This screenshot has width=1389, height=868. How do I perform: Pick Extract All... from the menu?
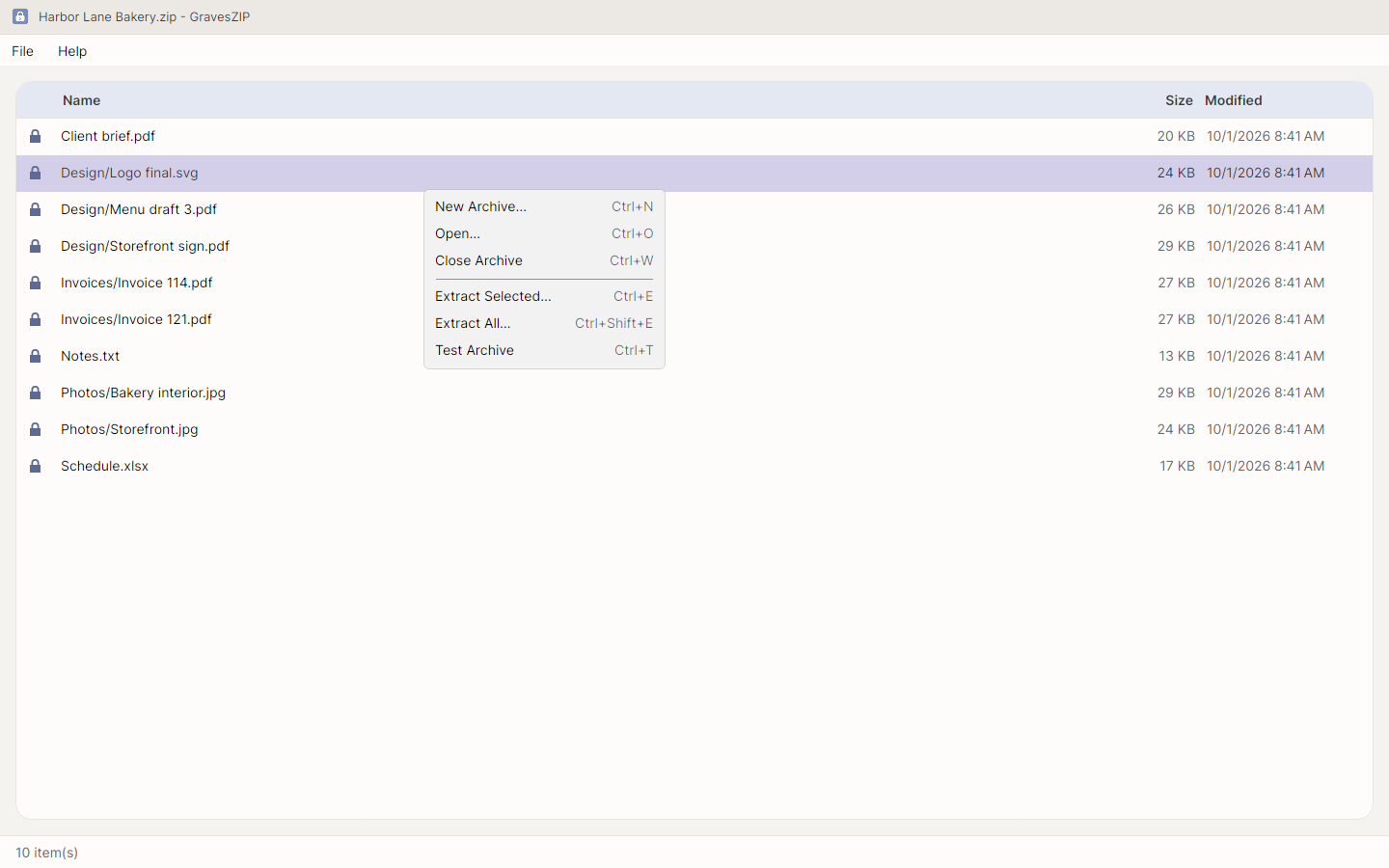tap(544, 323)
